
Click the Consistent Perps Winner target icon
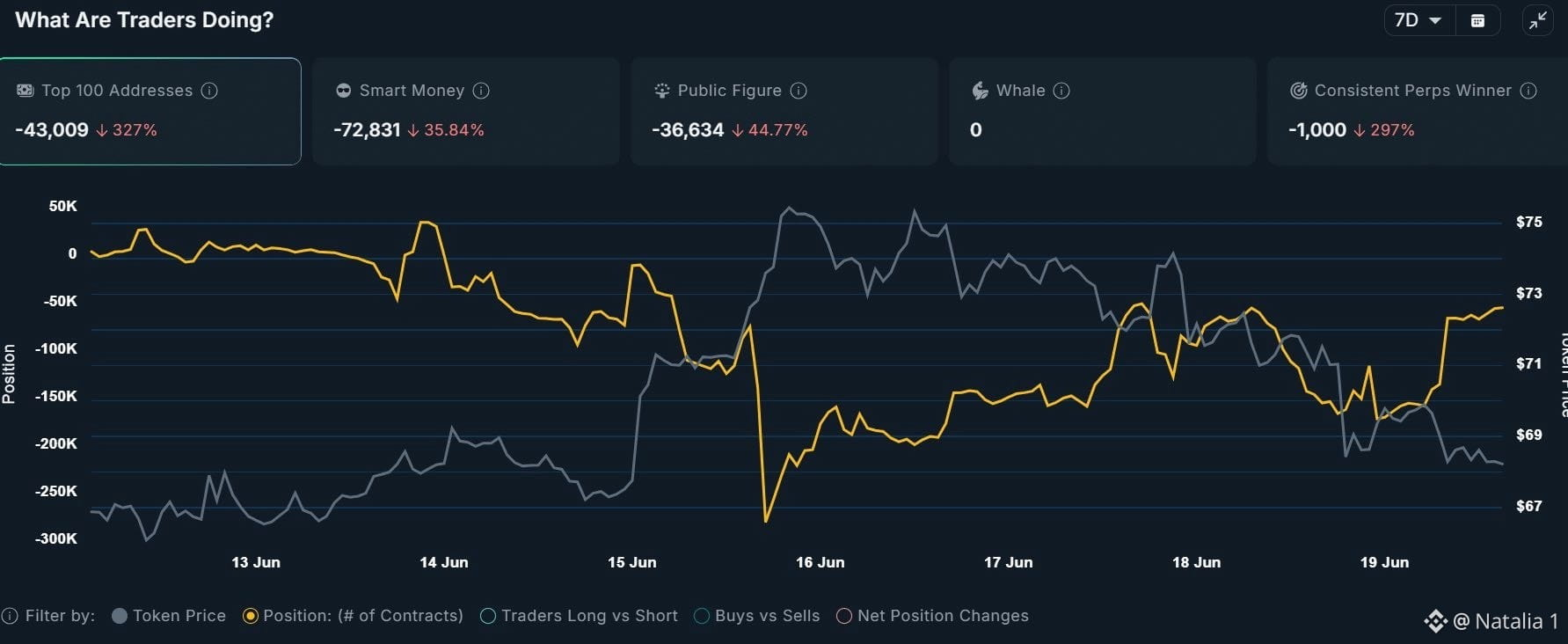point(1298,91)
